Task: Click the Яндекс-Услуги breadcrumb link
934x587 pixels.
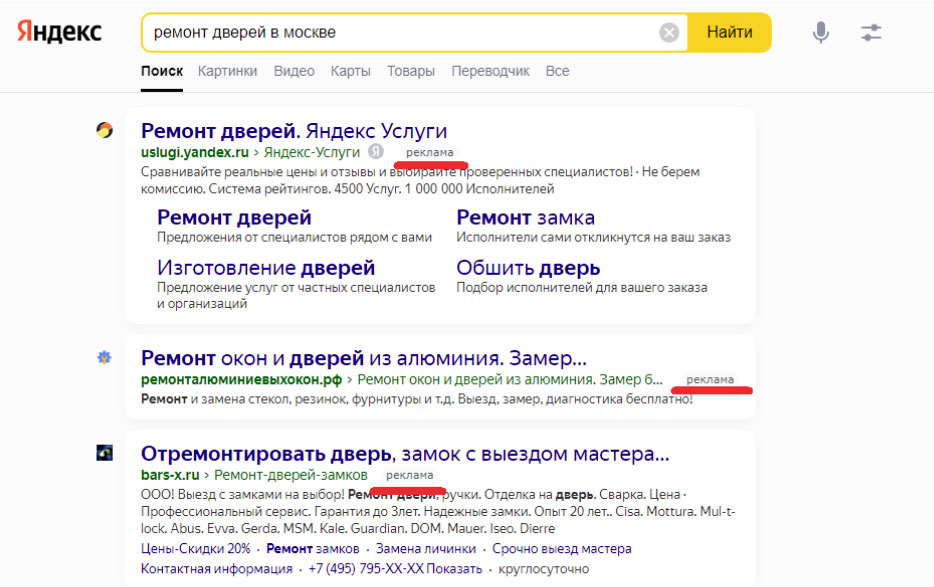Action: [x=312, y=152]
